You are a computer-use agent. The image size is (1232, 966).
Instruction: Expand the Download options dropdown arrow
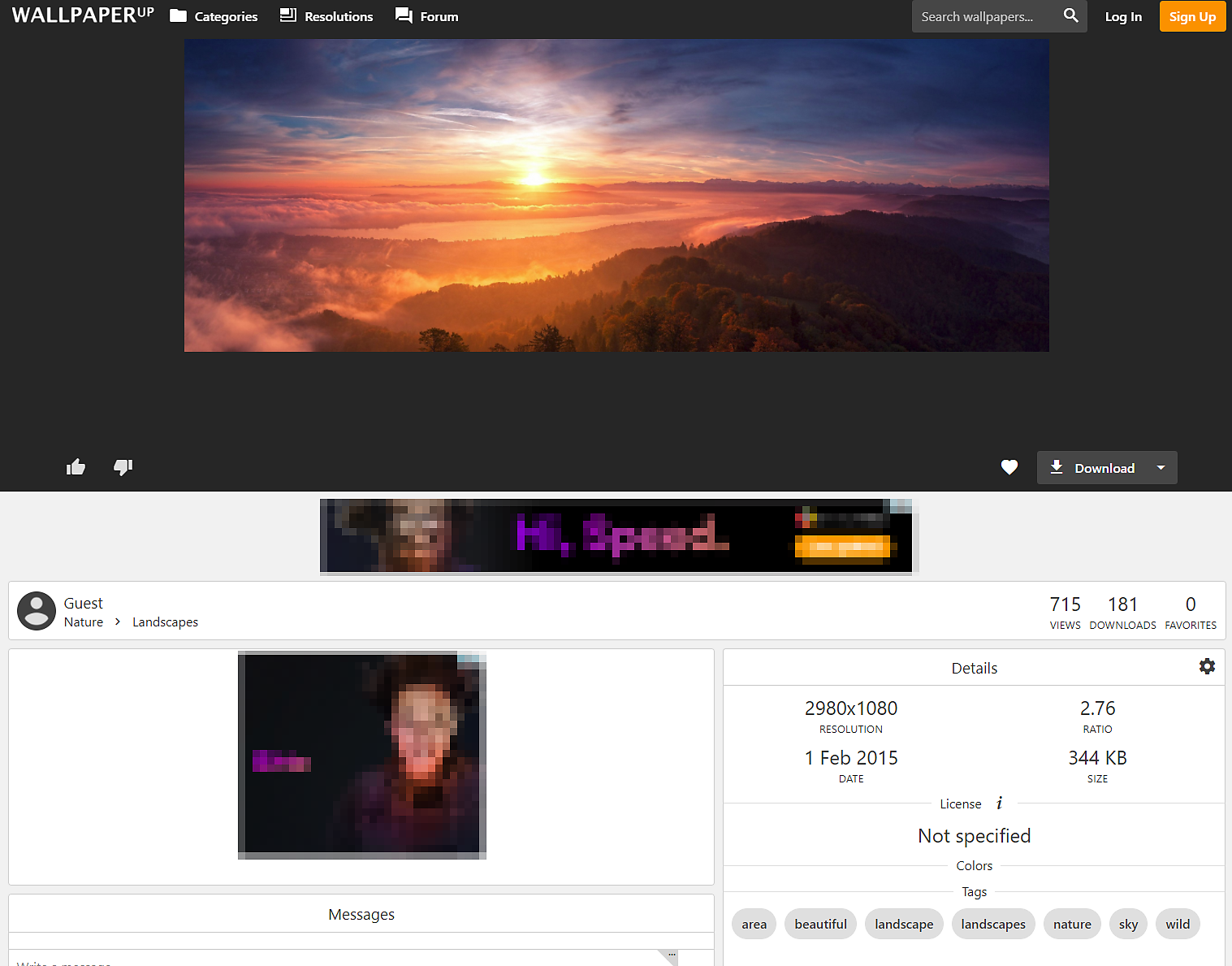coord(1161,468)
